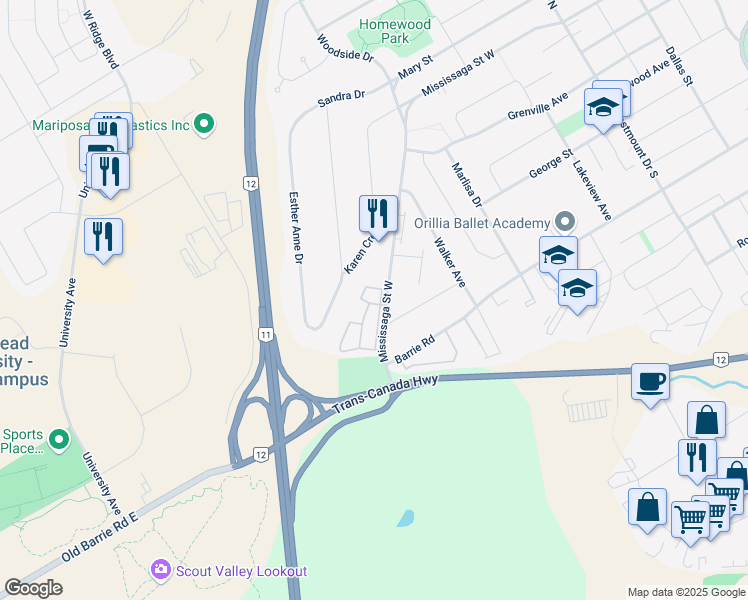Screen dimensions: 748x600
Task: Select the coffee cup cafe marker
Action: (650, 382)
